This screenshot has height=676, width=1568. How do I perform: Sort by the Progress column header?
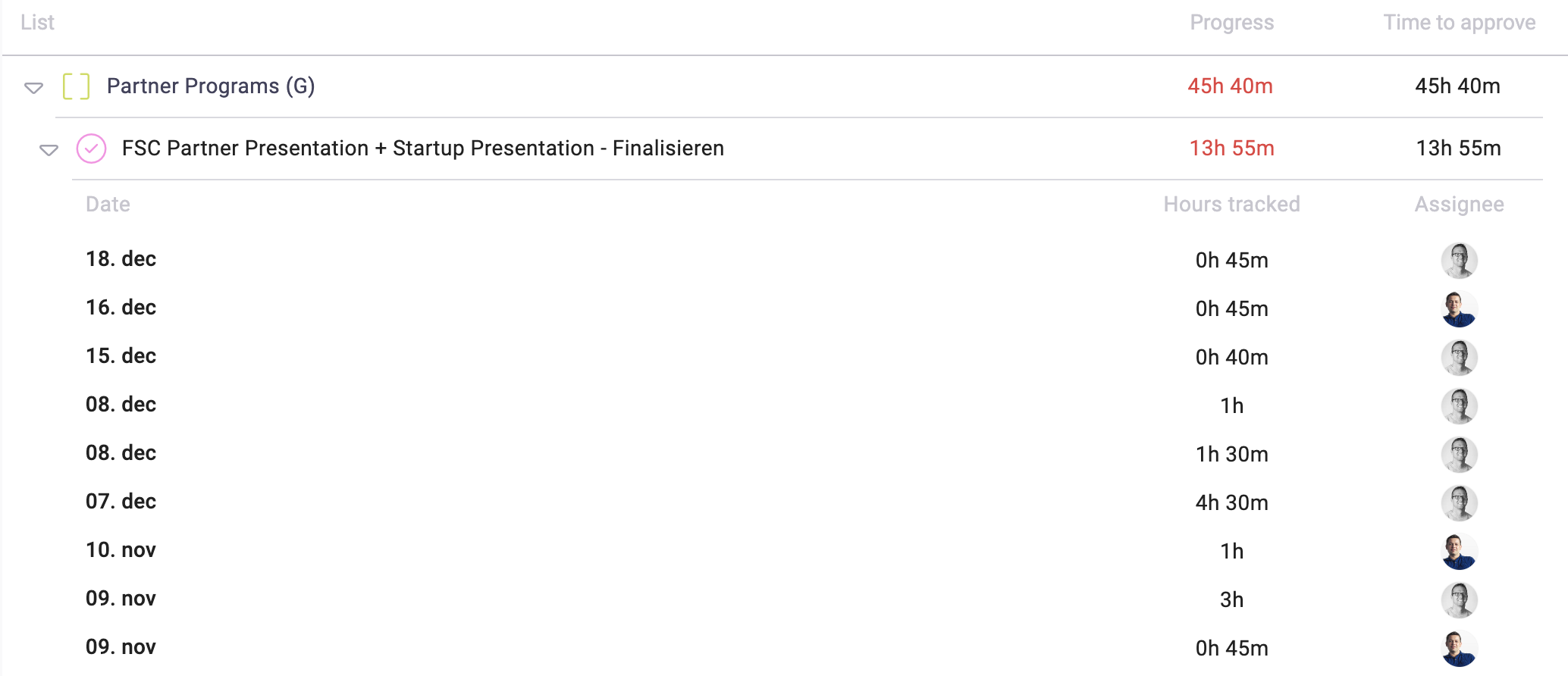pos(1231,23)
